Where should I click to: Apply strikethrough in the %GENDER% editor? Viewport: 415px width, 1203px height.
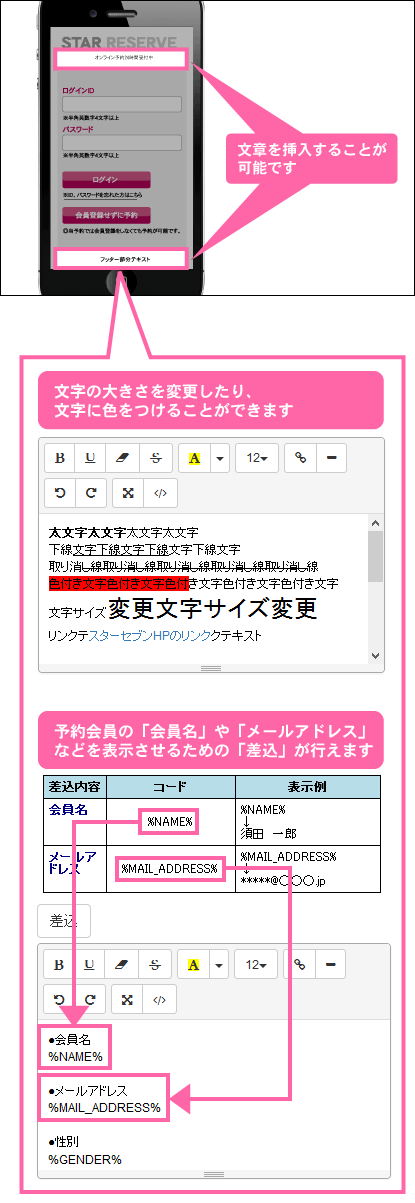click(154, 965)
